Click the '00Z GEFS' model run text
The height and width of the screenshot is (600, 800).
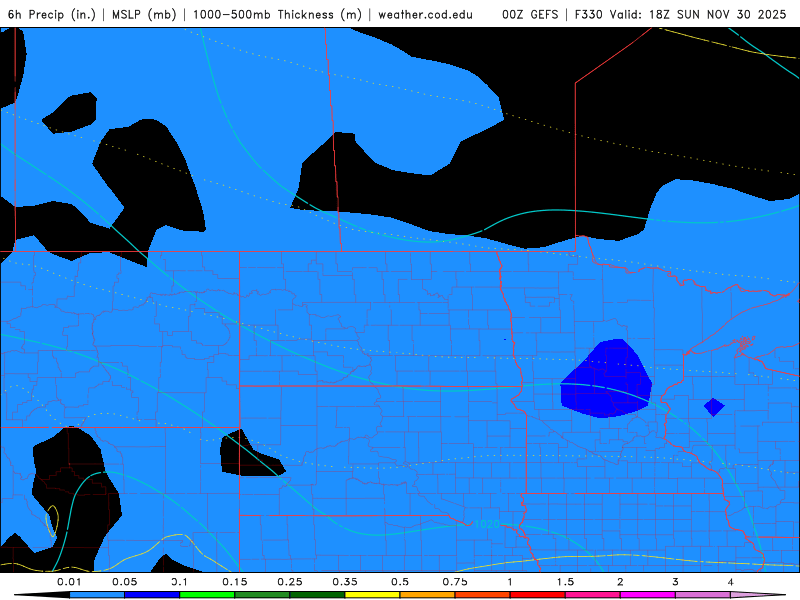point(530,15)
